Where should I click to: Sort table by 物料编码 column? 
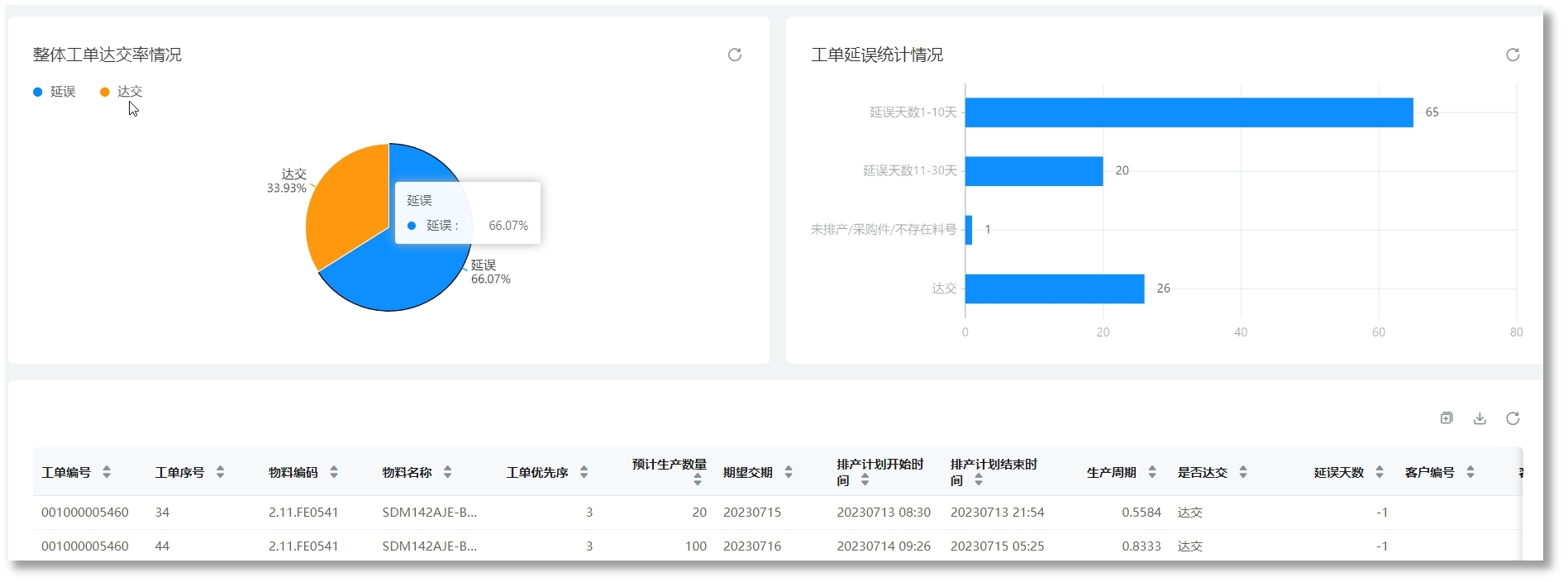334,472
